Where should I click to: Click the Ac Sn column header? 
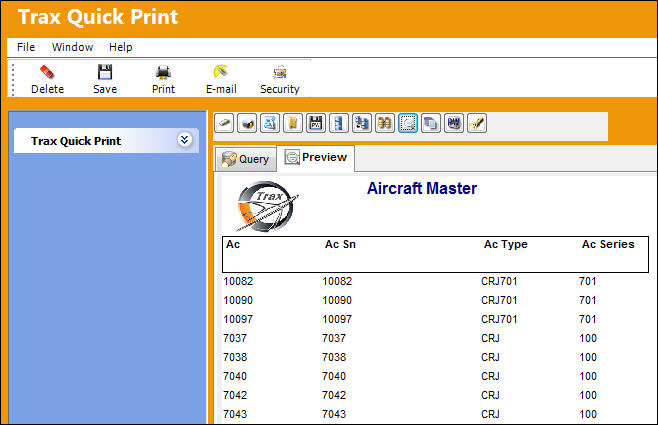click(340, 244)
